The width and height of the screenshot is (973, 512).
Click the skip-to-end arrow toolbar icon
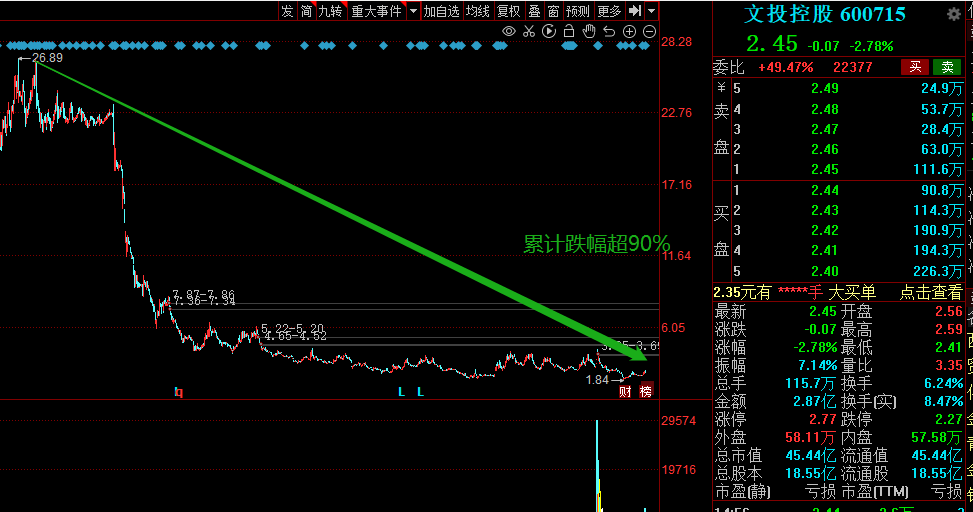(635, 11)
